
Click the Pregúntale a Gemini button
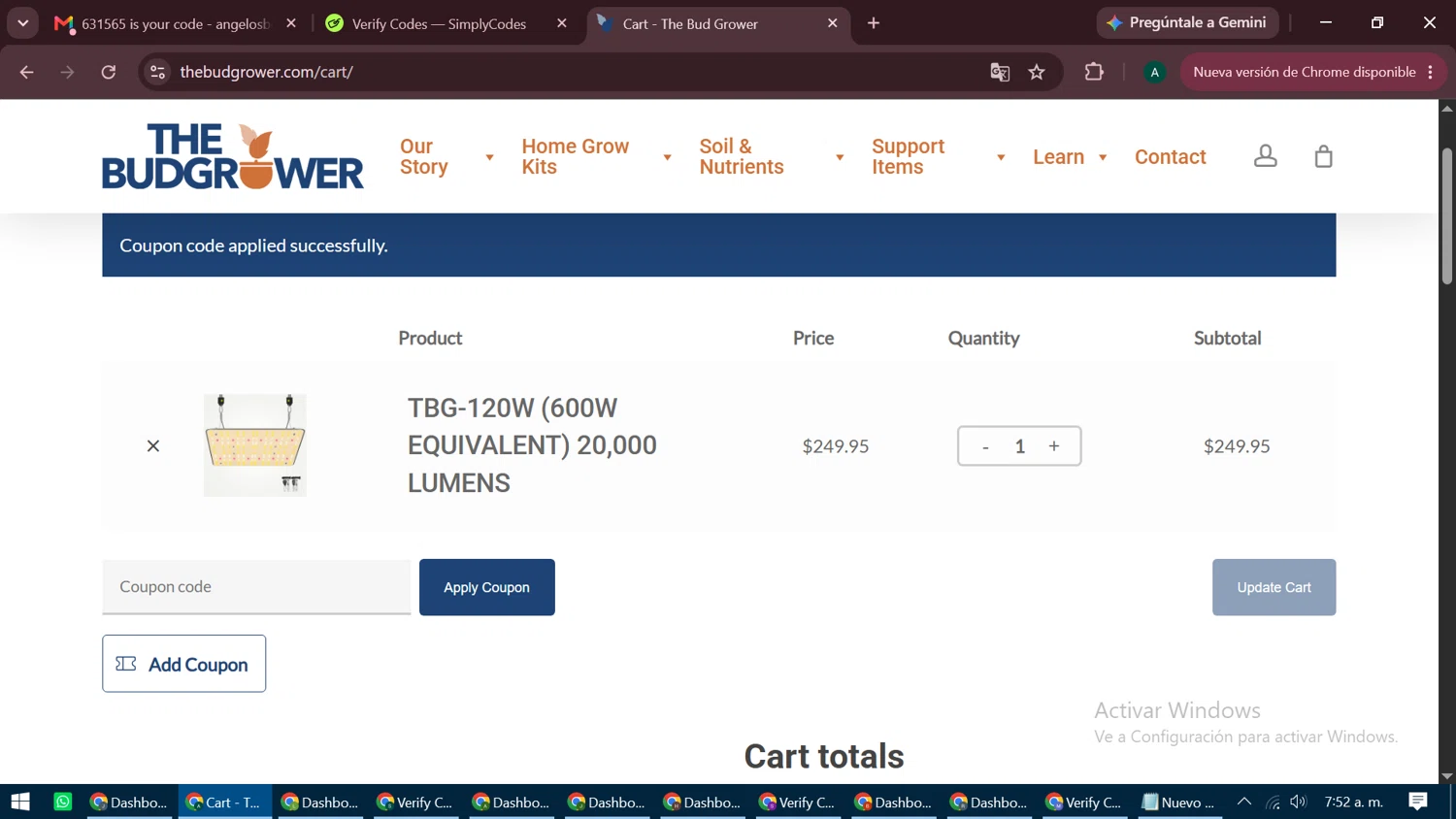point(1187,22)
